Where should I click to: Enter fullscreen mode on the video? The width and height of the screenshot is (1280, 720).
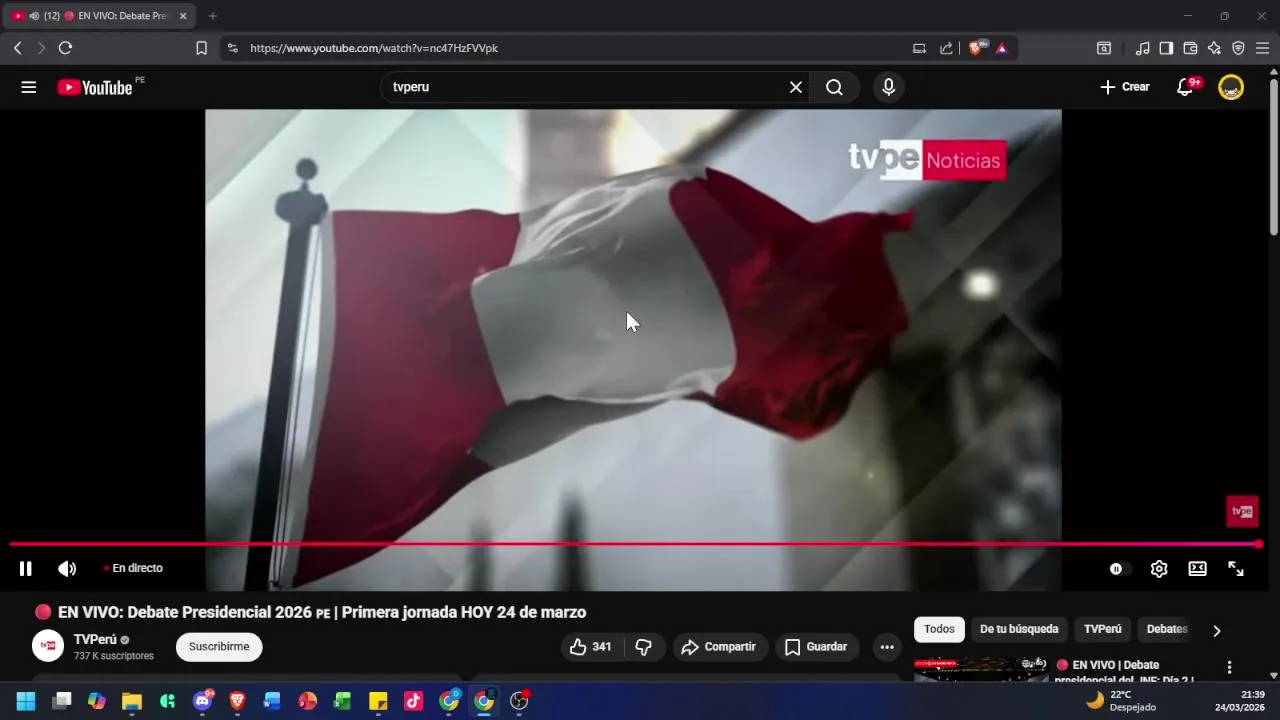pyautogui.click(x=1236, y=569)
